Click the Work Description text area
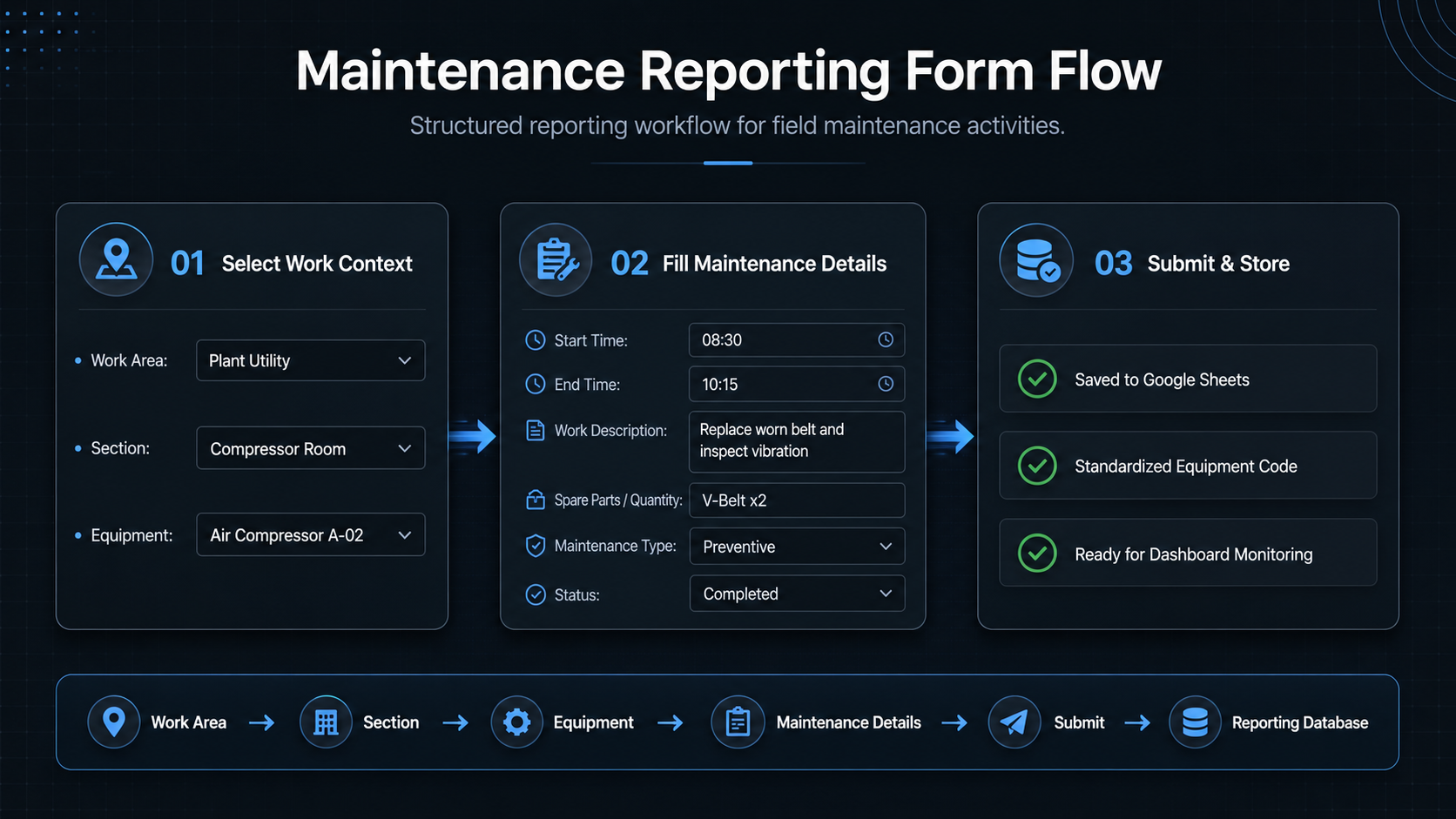1456x819 pixels. (x=797, y=441)
